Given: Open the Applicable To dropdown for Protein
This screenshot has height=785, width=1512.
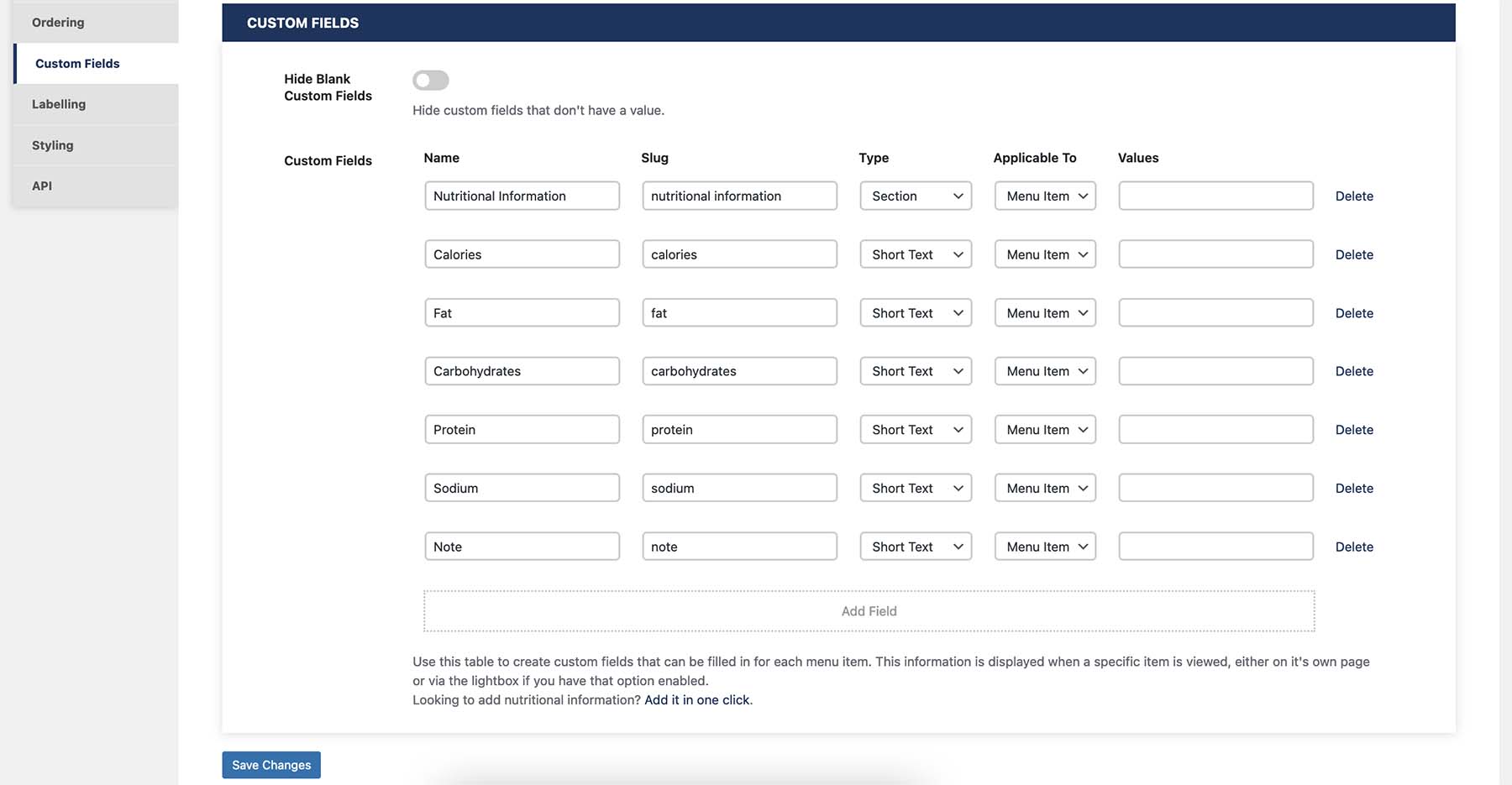Looking at the screenshot, I should [x=1044, y=429].
